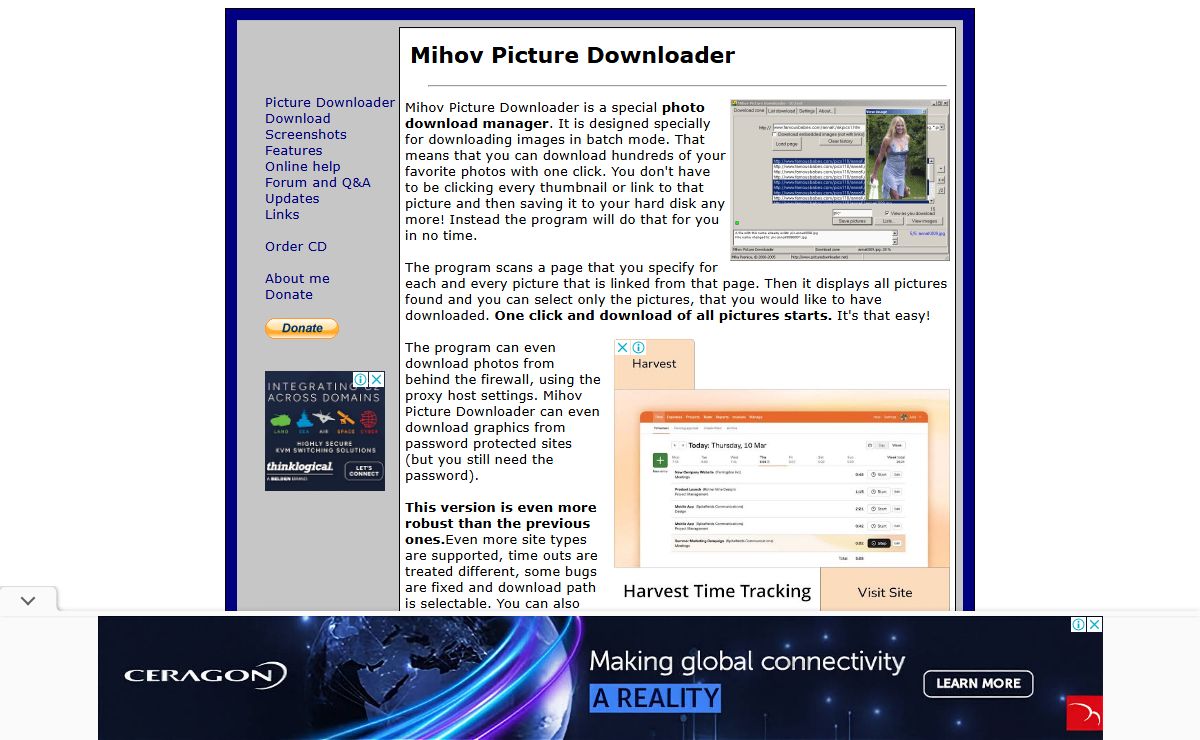Collapse the bottom ad with chevron

point(28,601)
